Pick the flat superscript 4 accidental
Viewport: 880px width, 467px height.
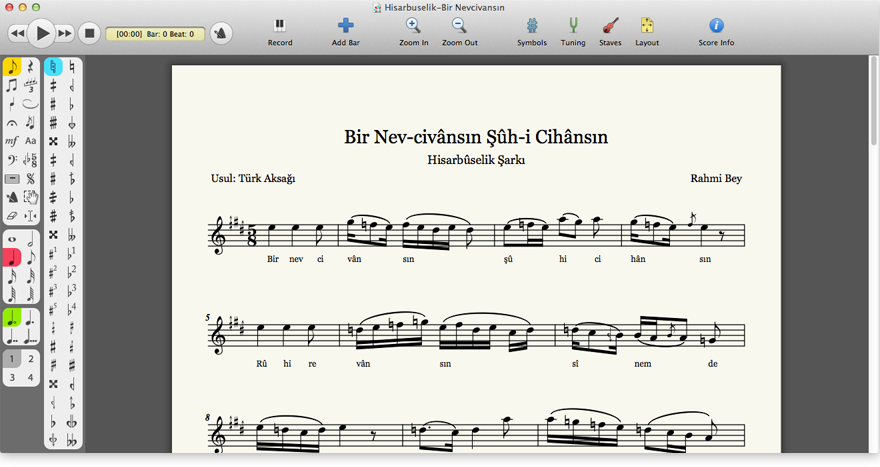coord(72,309)
